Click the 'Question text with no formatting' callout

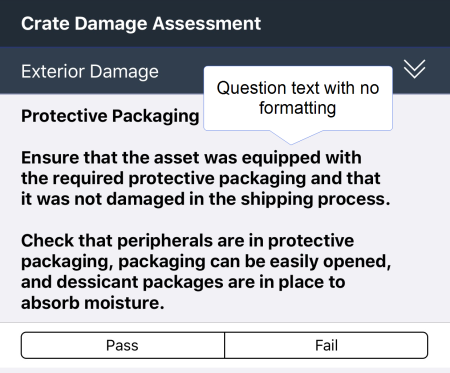tap(298, 98)
